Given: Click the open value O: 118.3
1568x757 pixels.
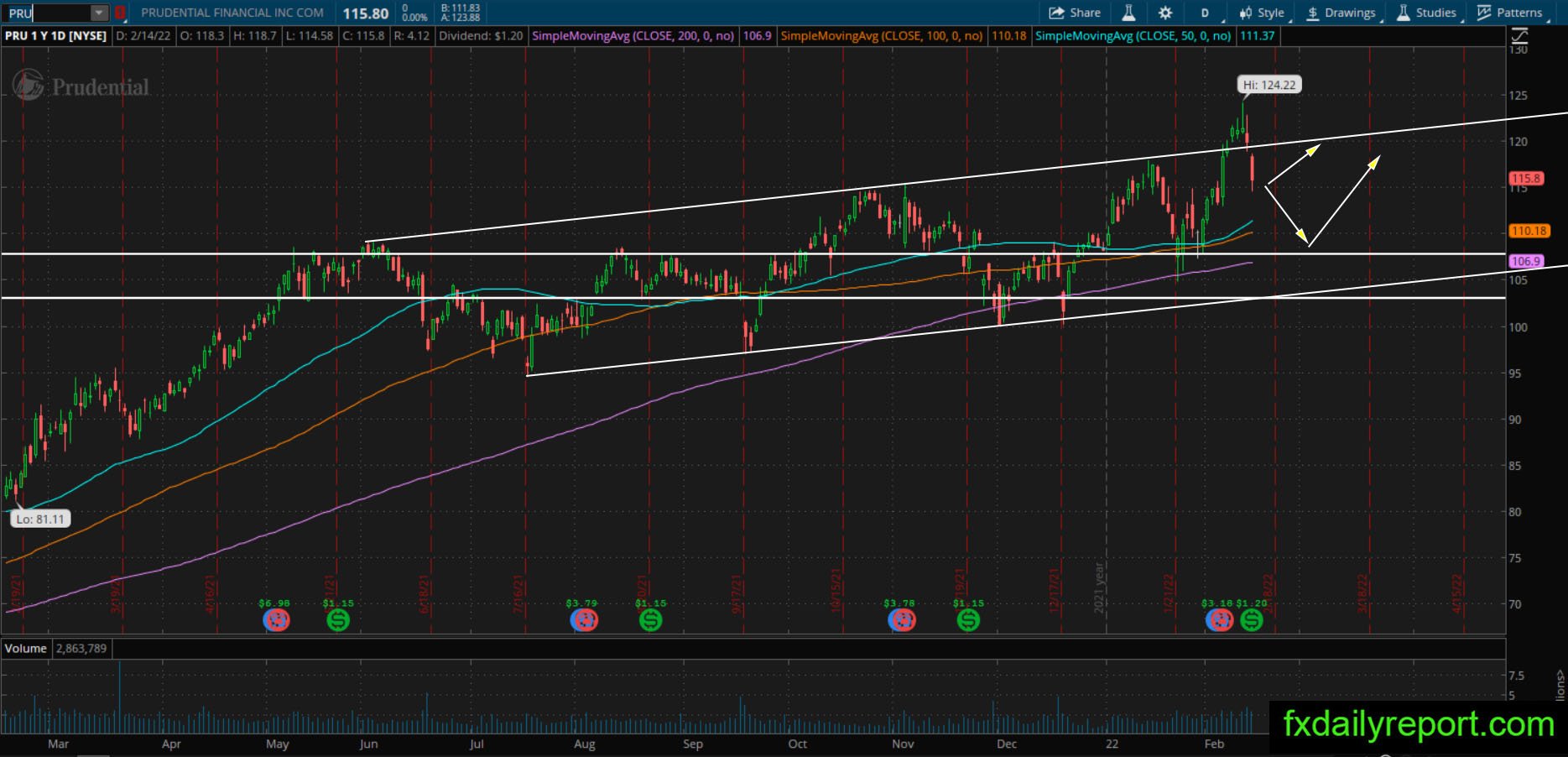Looking at the screenshot, I should (x=201, y=36).
